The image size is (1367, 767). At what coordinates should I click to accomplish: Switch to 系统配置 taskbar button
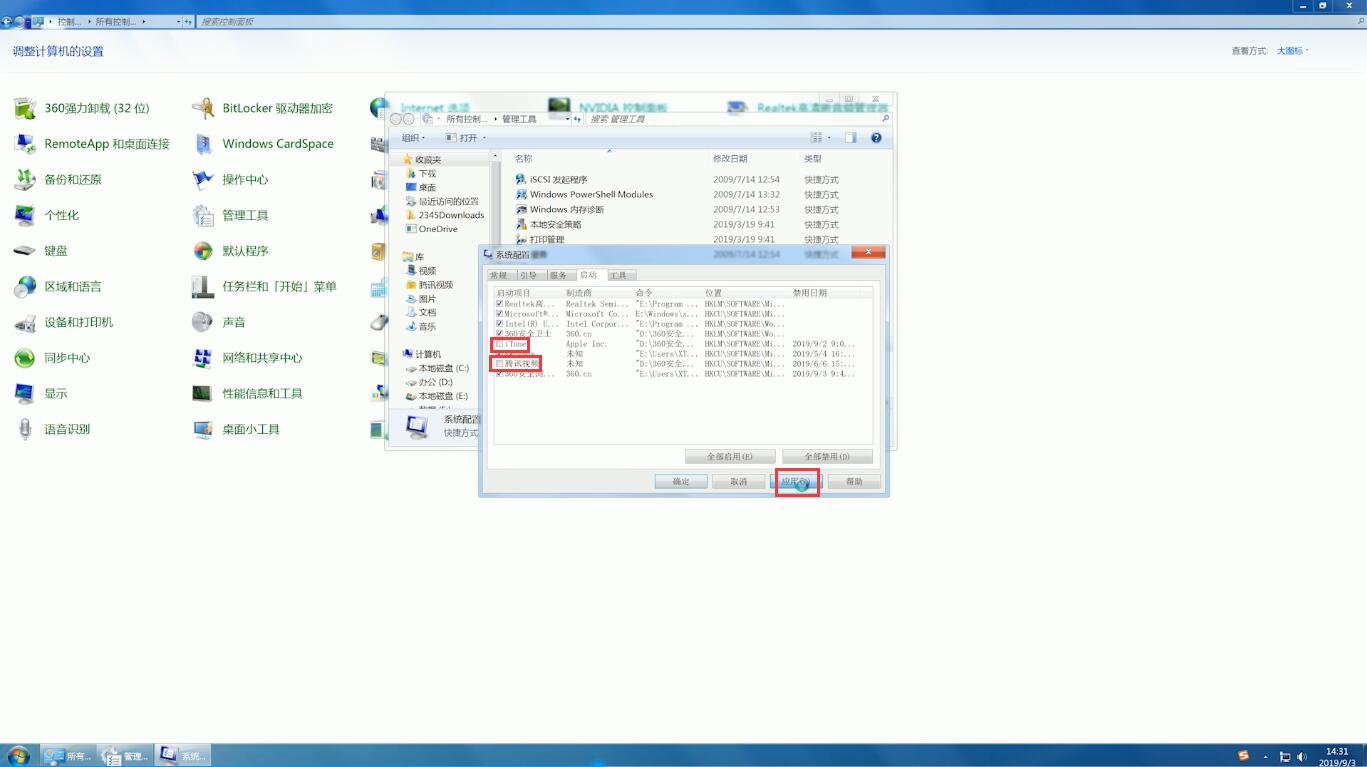point(185,756)
